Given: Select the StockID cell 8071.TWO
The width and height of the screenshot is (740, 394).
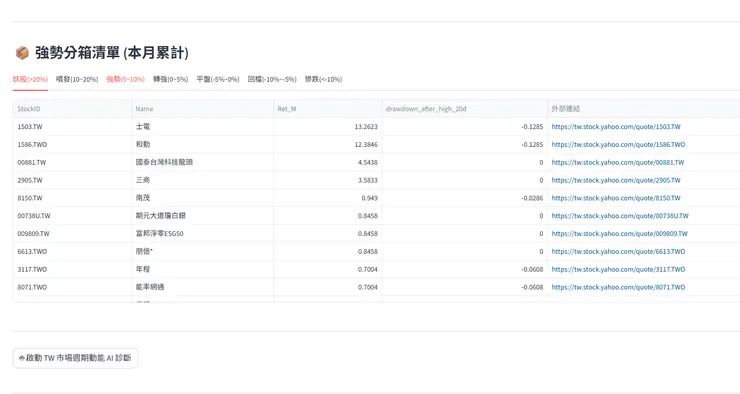Looking at the screenshot, I should pyautogui.click(x=72, y=287).
